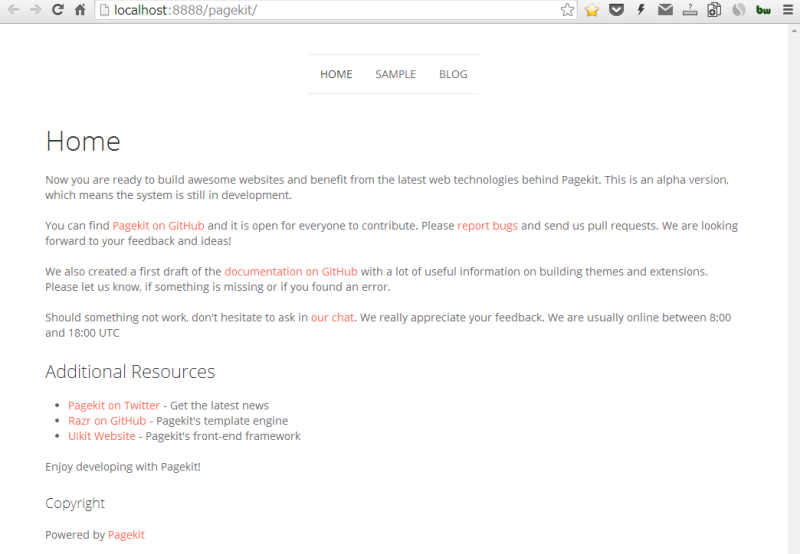
Task: Click the Additional Resources heading
Action: coord(130,372)
